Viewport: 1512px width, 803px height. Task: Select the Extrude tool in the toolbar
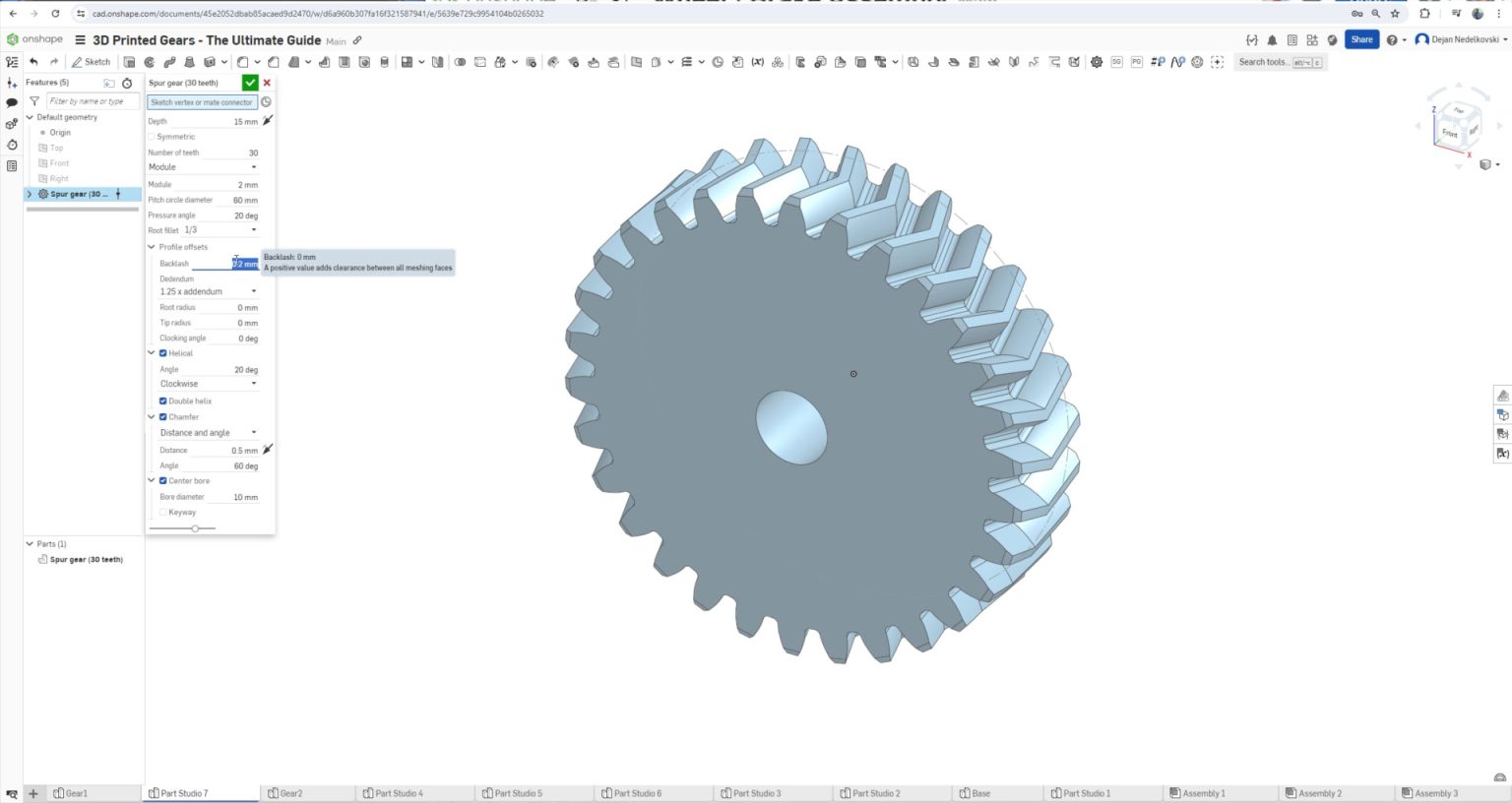pyautogui.click(x=129, y=61)
